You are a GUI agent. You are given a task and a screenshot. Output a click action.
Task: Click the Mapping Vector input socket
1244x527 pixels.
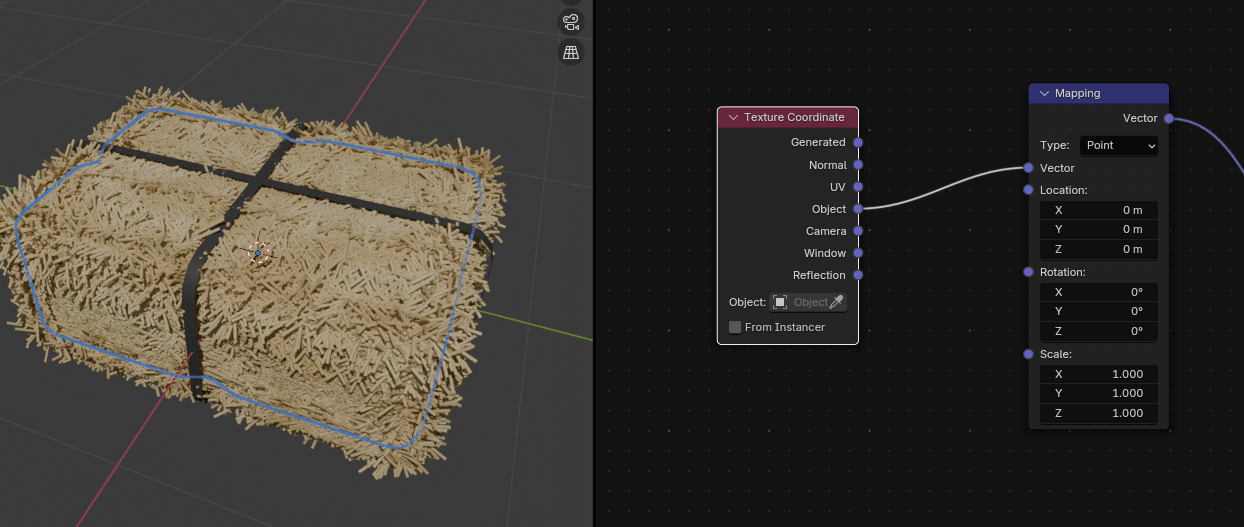[1028, 168]
